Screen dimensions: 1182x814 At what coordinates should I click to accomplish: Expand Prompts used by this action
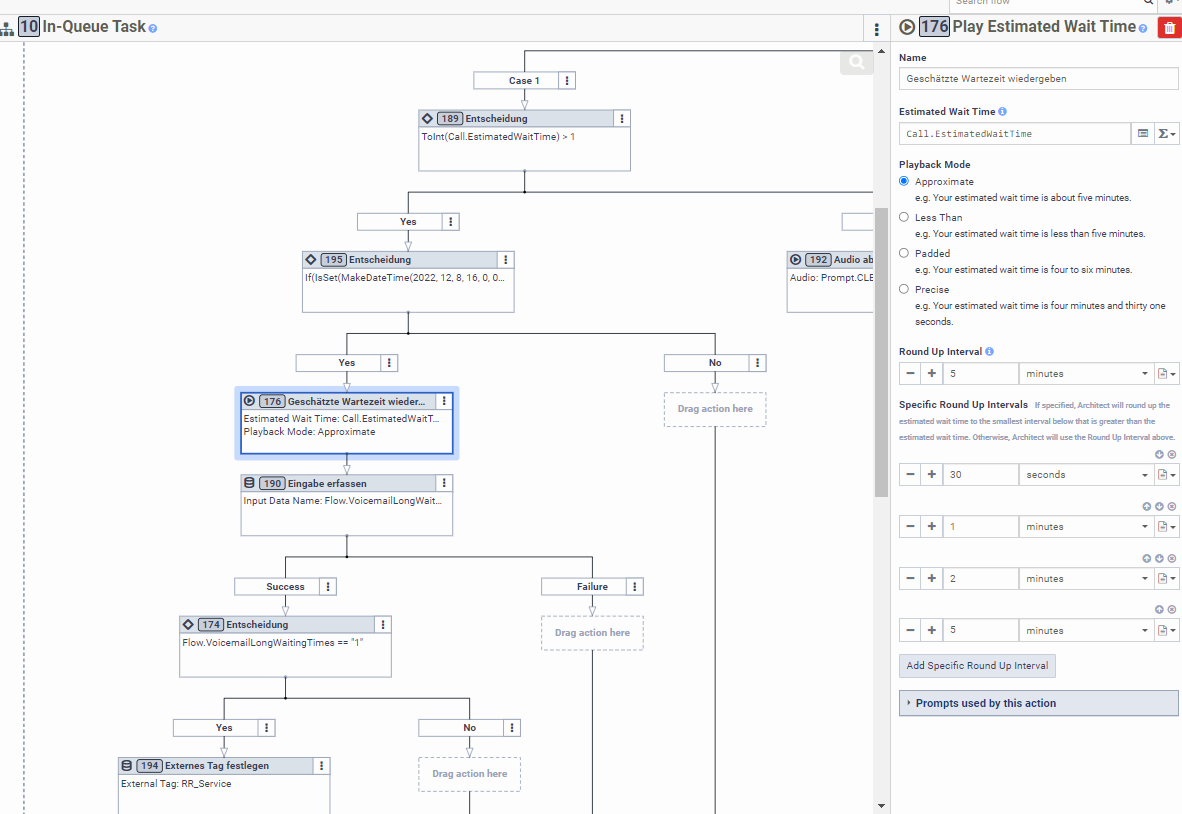coord(1038,703)
